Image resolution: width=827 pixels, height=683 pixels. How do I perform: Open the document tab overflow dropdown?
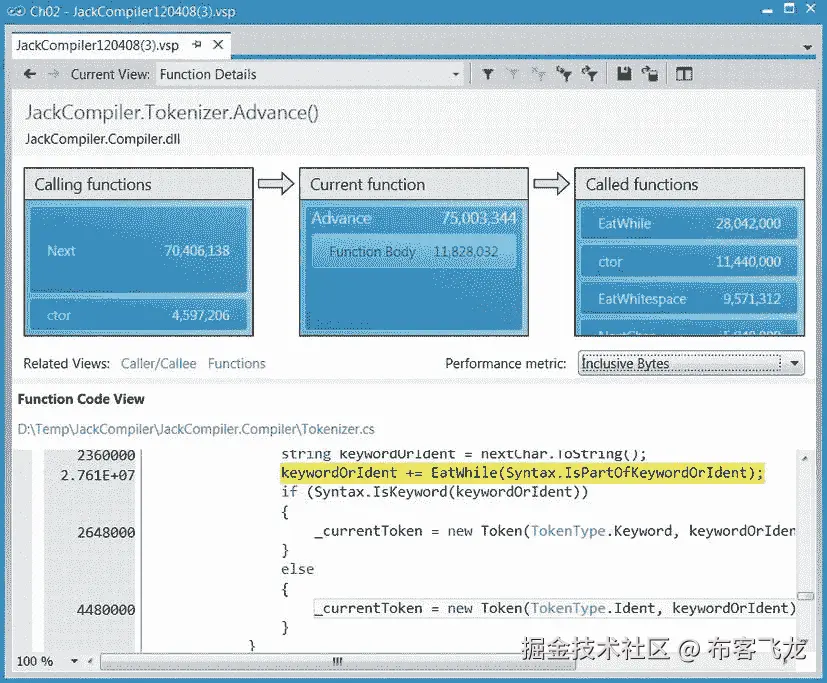[x=807, y=47]
